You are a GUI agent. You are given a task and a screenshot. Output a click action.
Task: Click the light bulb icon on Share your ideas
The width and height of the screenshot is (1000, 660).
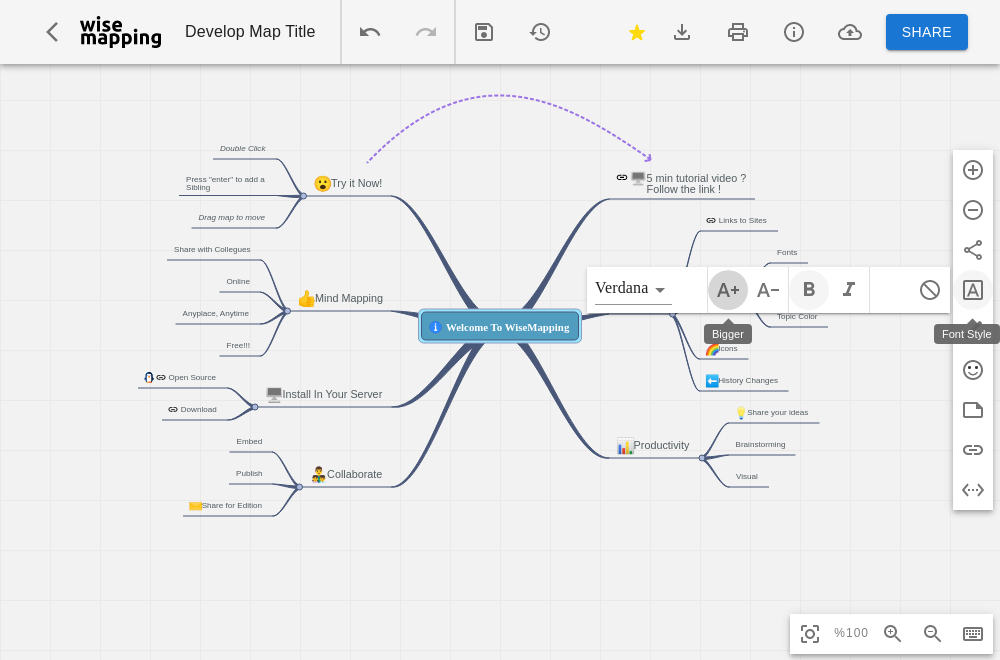point(740,413)
